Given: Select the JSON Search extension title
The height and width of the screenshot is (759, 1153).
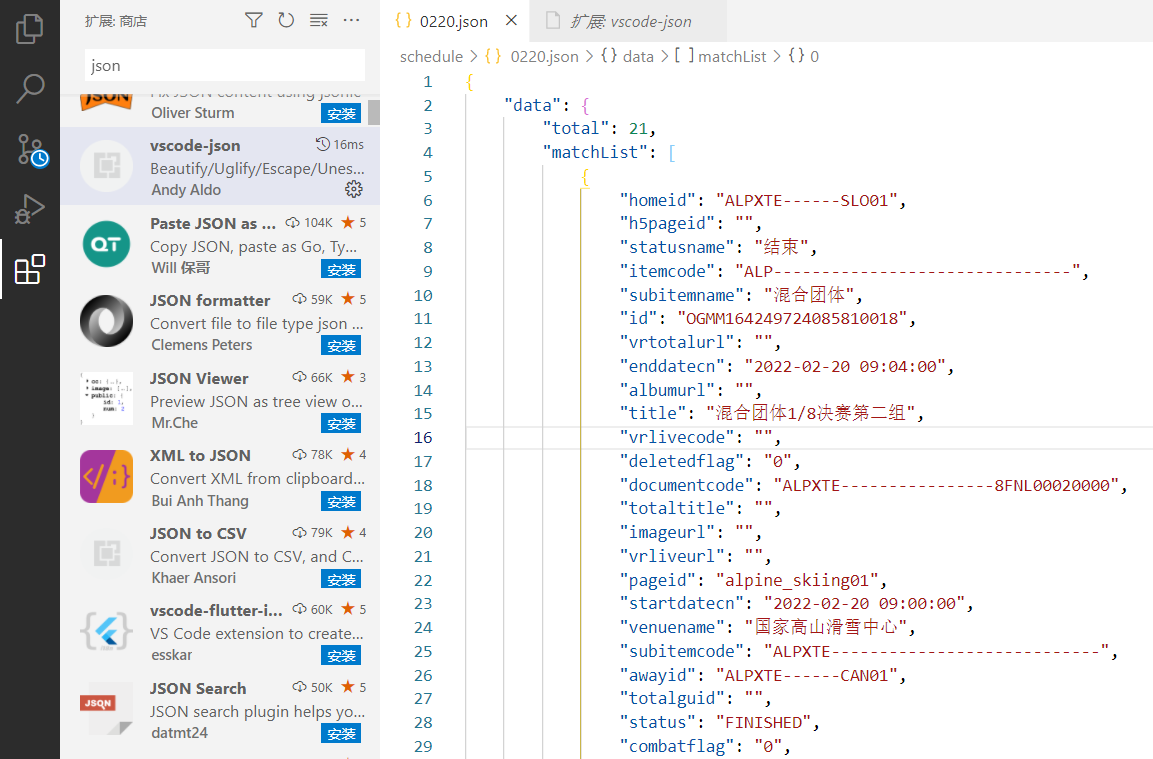Looking at the screenshot, I should [x=198, y=689].
